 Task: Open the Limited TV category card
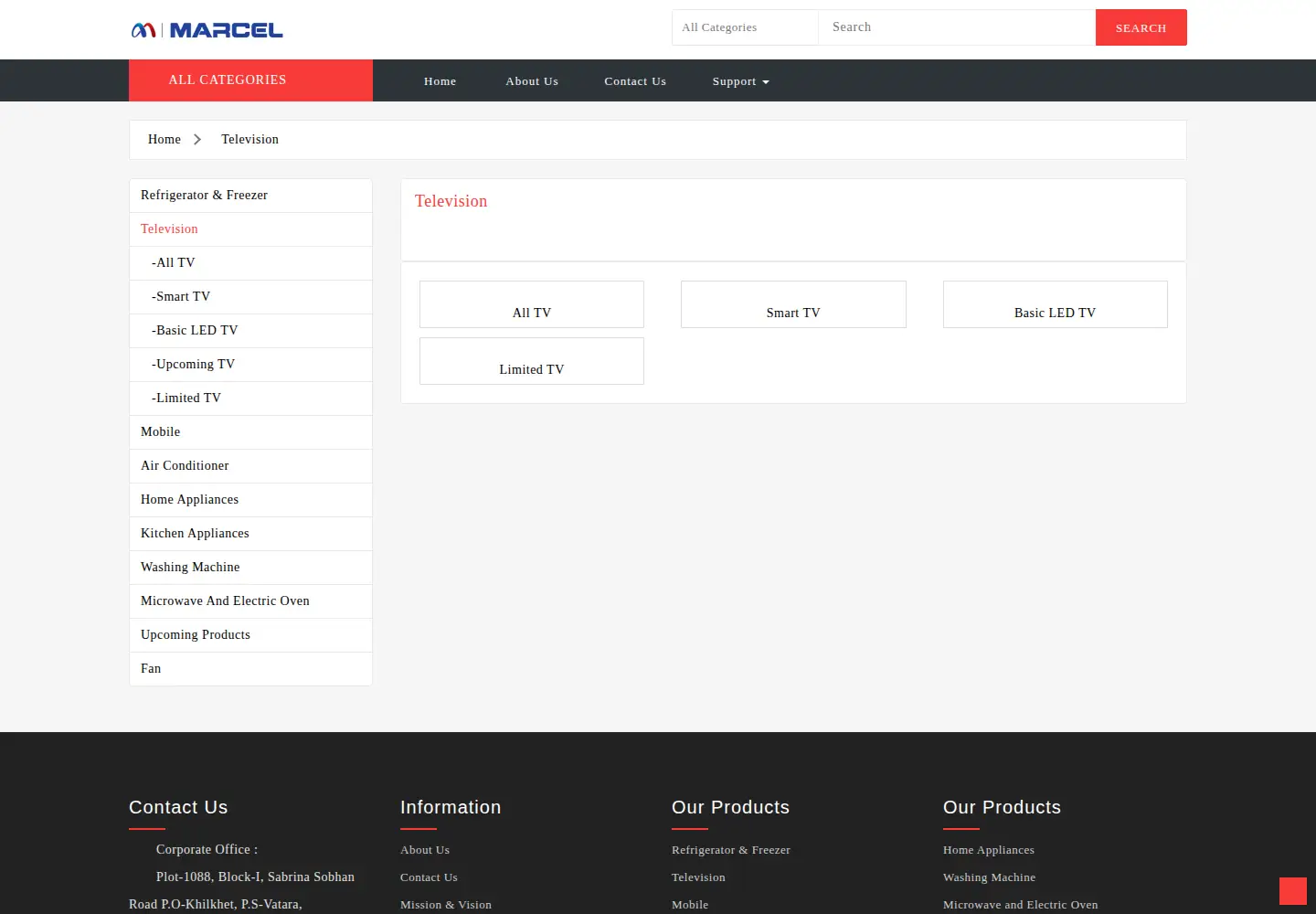click(x=532, y=361)
